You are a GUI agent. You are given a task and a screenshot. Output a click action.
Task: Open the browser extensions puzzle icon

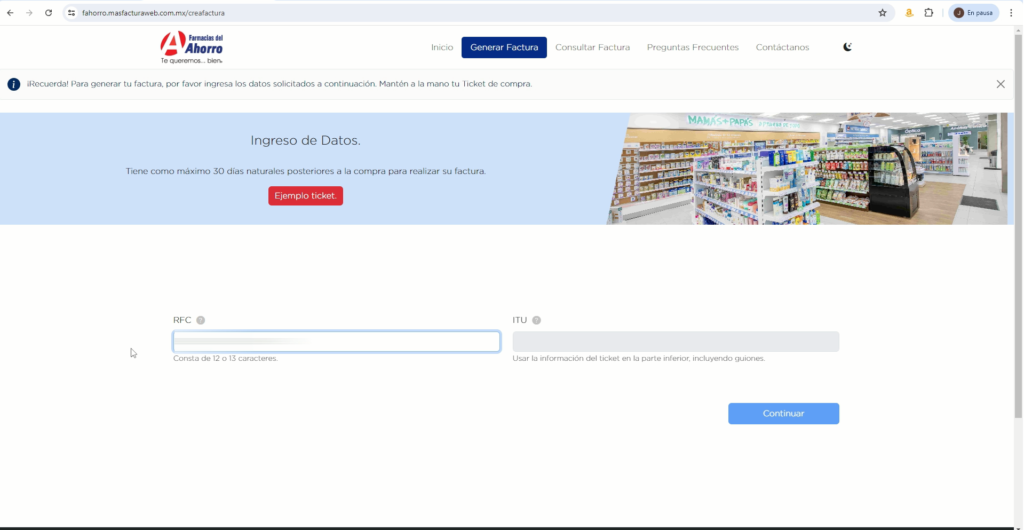929,13
